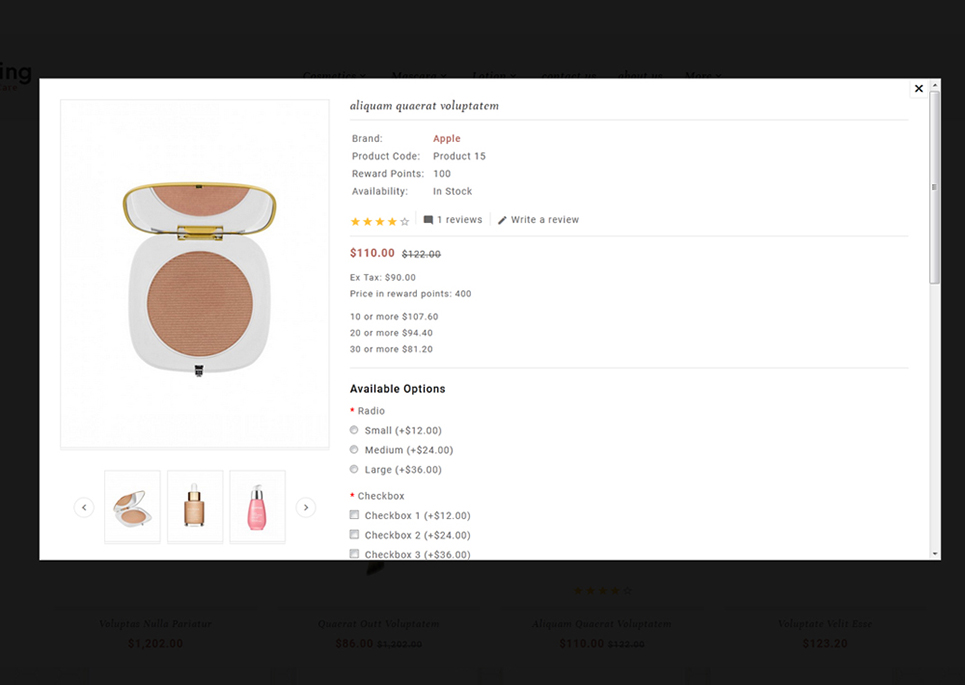The height and width of the screenshot is (685, 965).
Task: Select the Large (+$36.00) radio option
Action: tap(354, 469)
